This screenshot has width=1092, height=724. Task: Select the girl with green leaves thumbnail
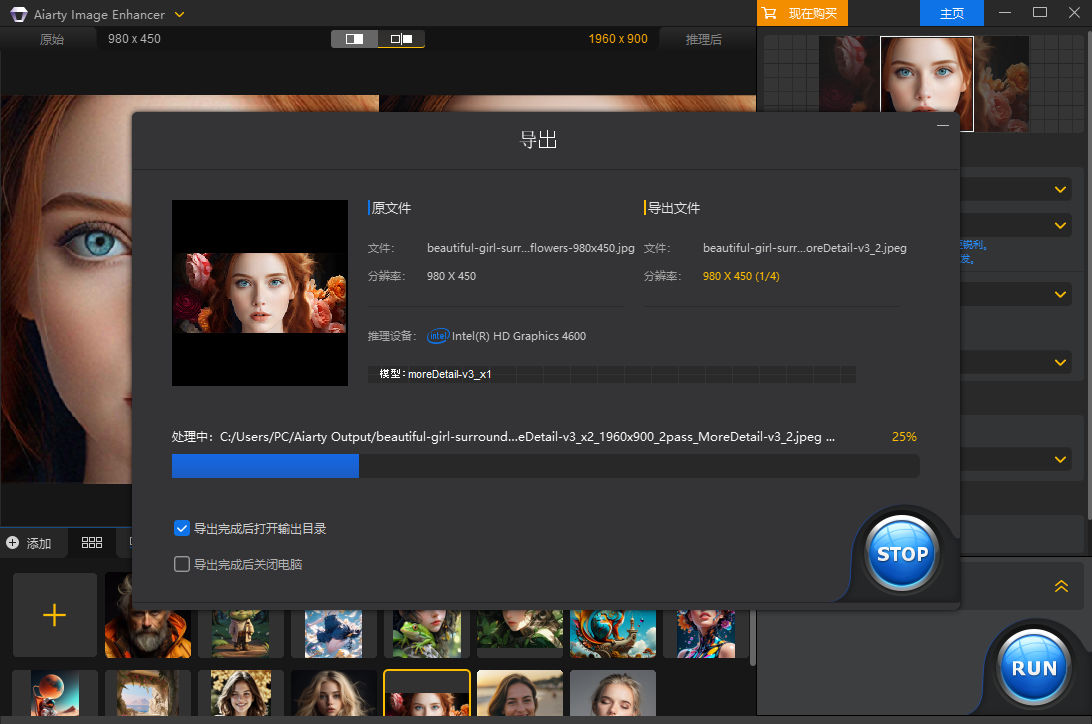click(520, 634)
